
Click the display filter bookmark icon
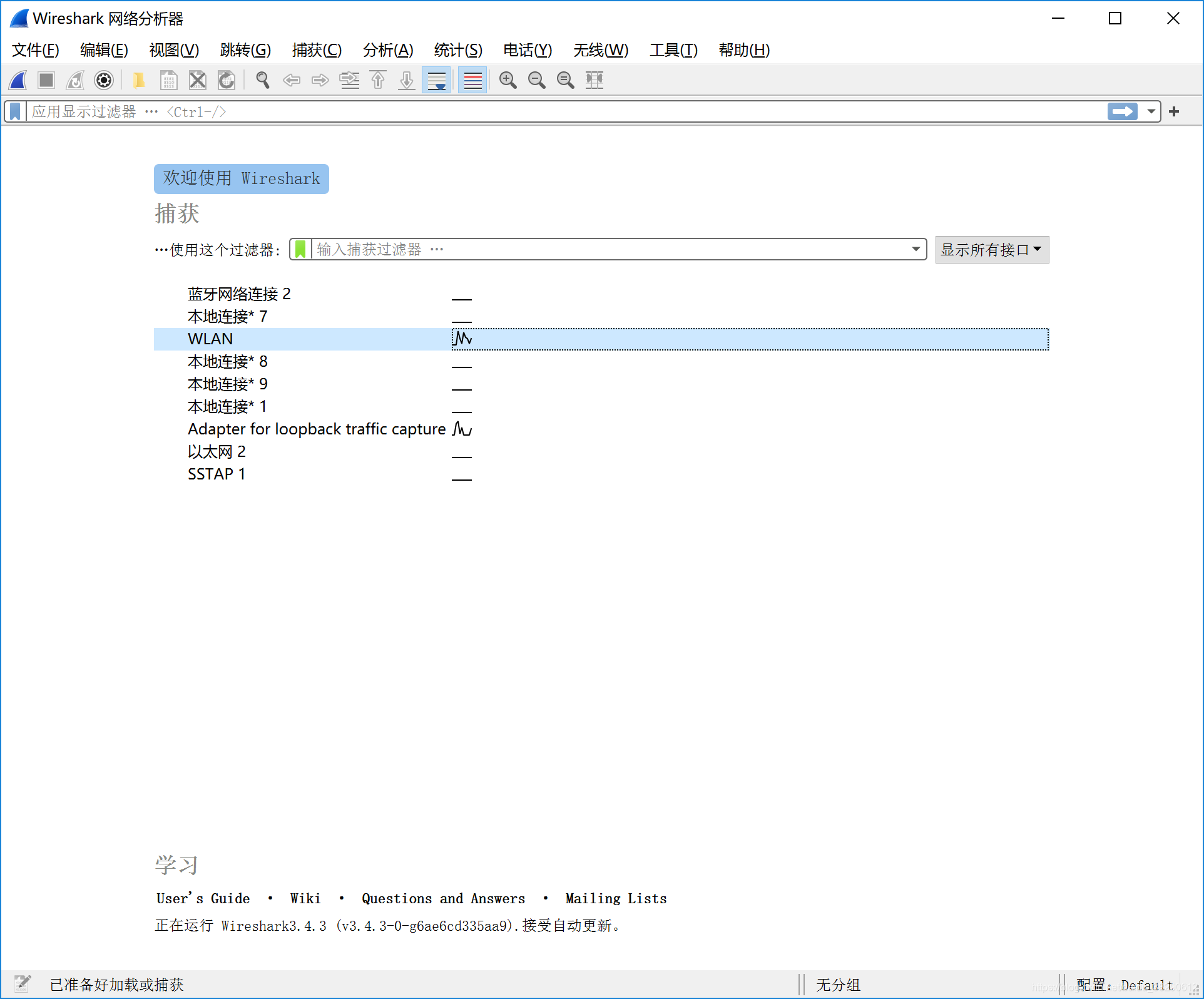tap(16, 111)
